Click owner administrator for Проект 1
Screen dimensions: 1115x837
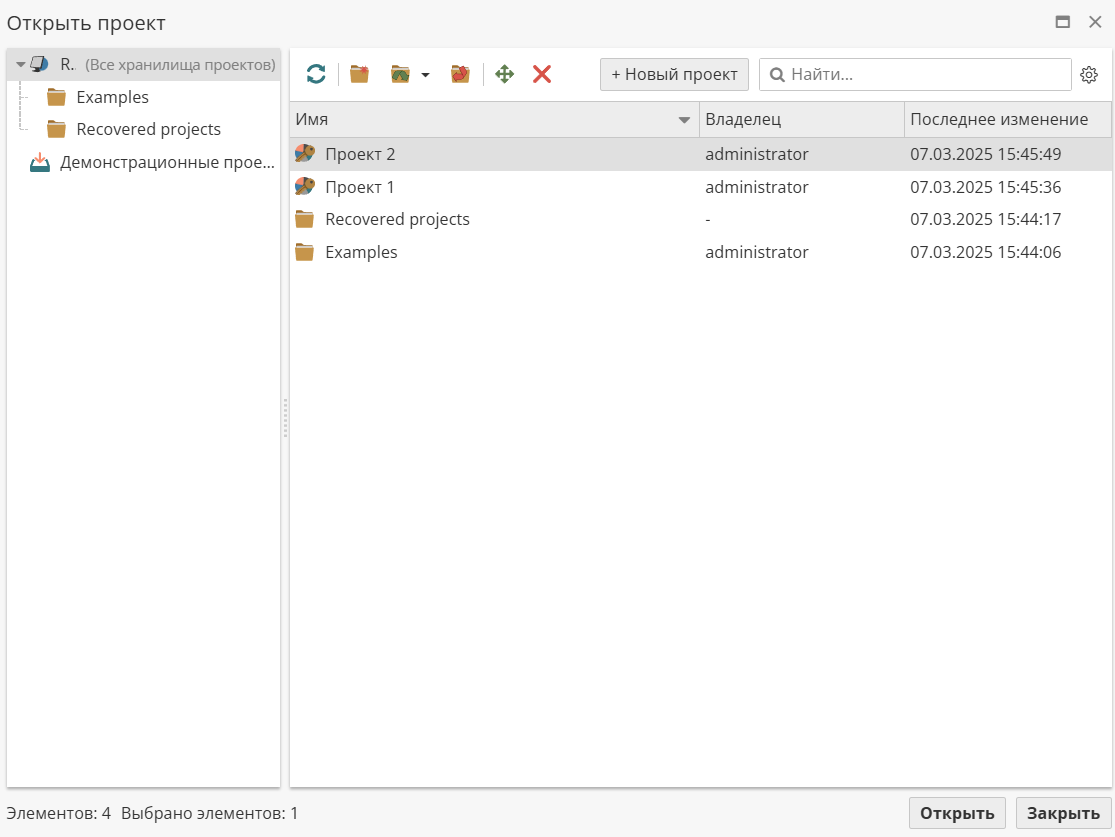click(x=757, y=187)
